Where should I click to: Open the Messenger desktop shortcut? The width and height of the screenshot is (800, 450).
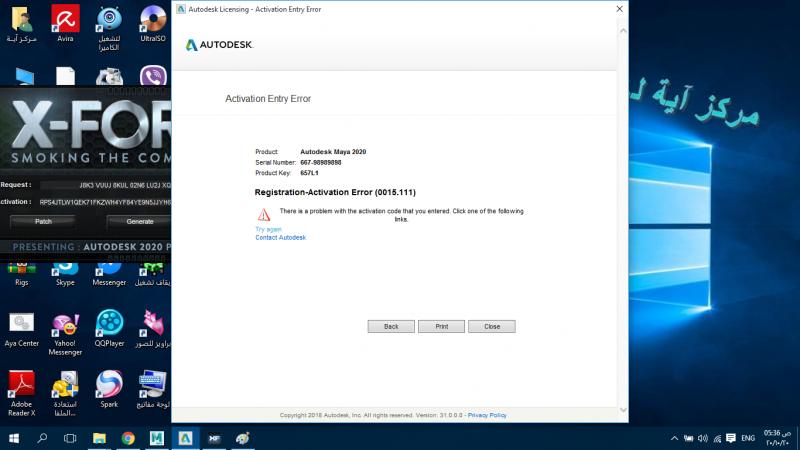(109, 274)
